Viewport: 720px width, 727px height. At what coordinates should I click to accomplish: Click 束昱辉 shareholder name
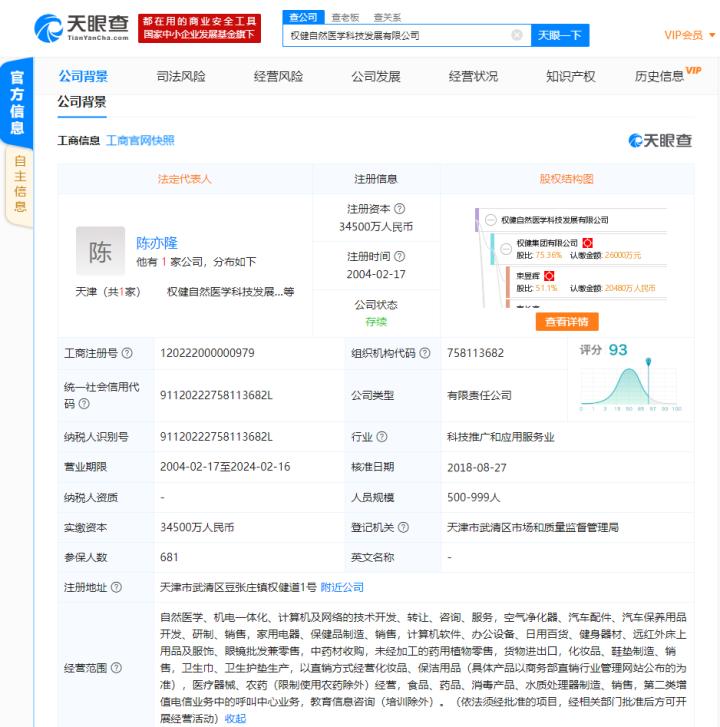click(528, 276)
